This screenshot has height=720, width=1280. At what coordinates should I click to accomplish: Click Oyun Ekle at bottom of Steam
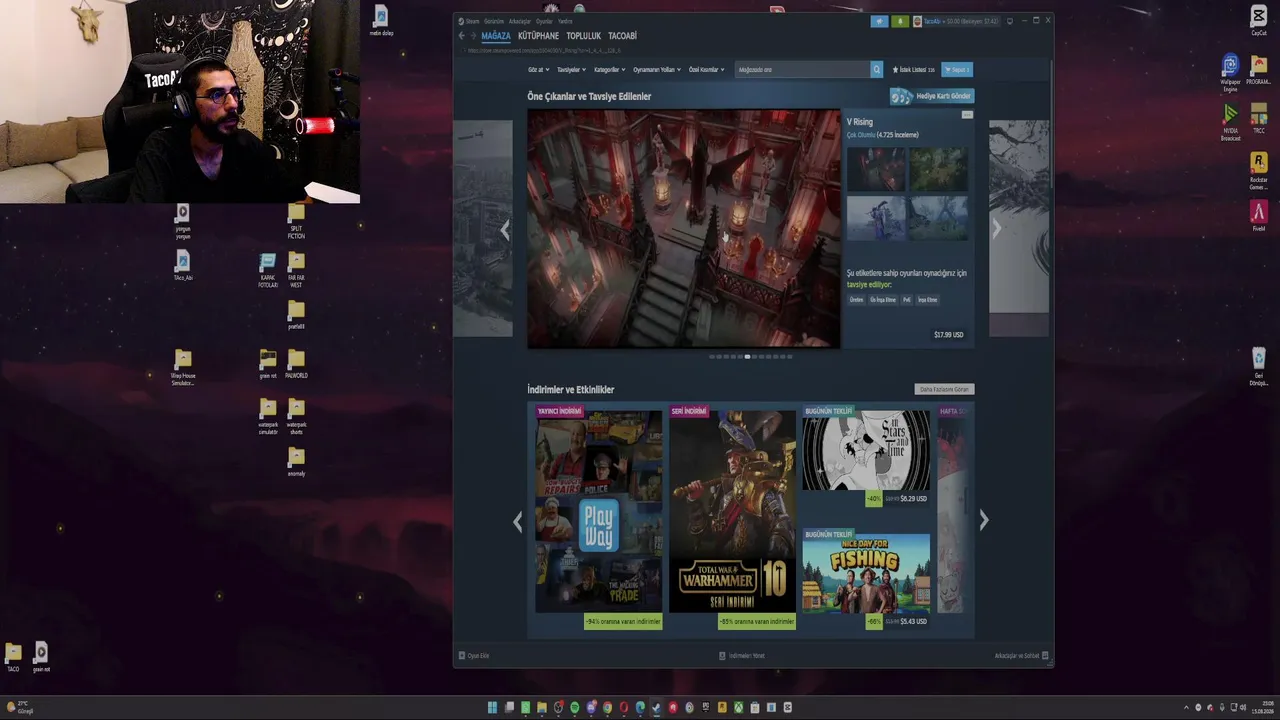click(474, 656)
